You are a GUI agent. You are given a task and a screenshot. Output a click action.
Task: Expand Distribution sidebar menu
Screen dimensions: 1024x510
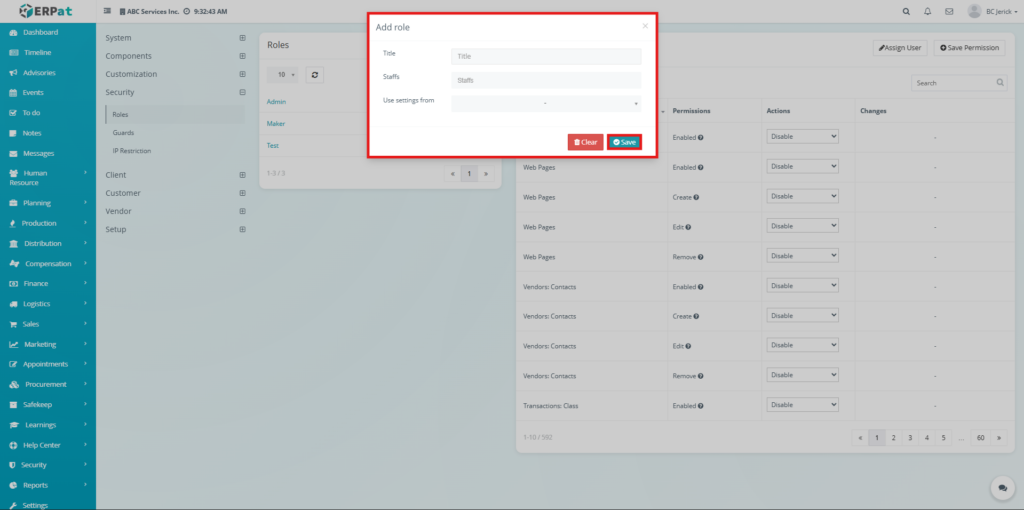tap(48, 244)
